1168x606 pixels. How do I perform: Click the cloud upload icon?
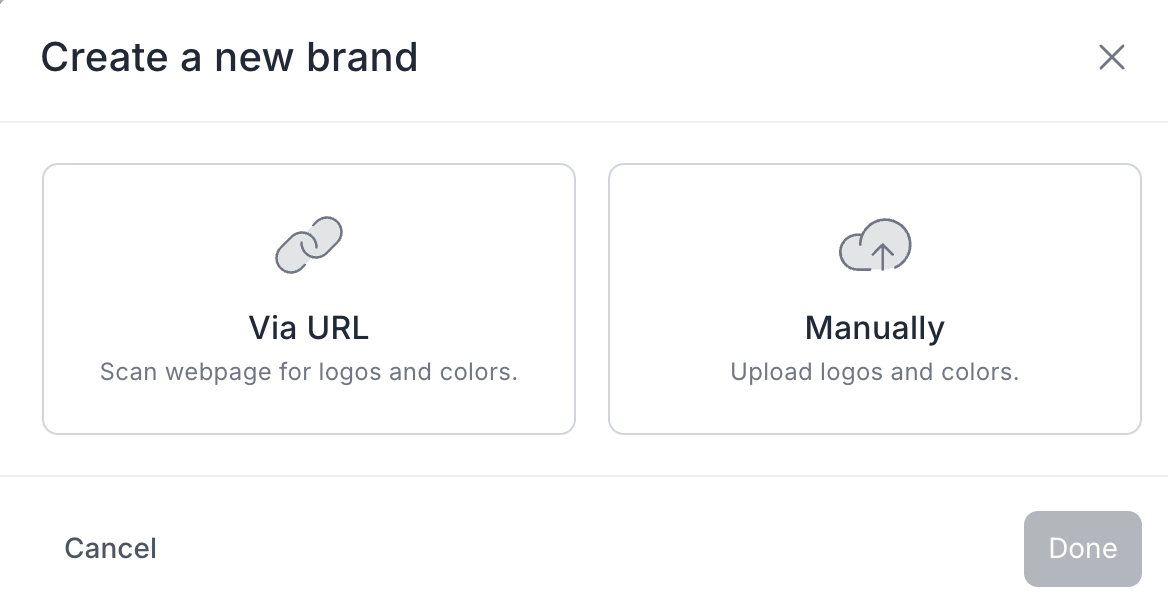[875, 245]
